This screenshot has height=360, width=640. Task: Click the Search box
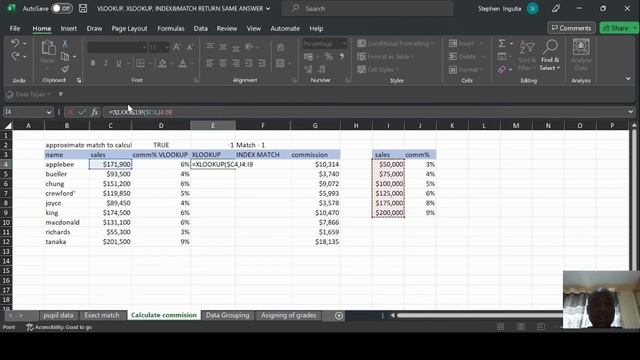[x=367, y=8]
